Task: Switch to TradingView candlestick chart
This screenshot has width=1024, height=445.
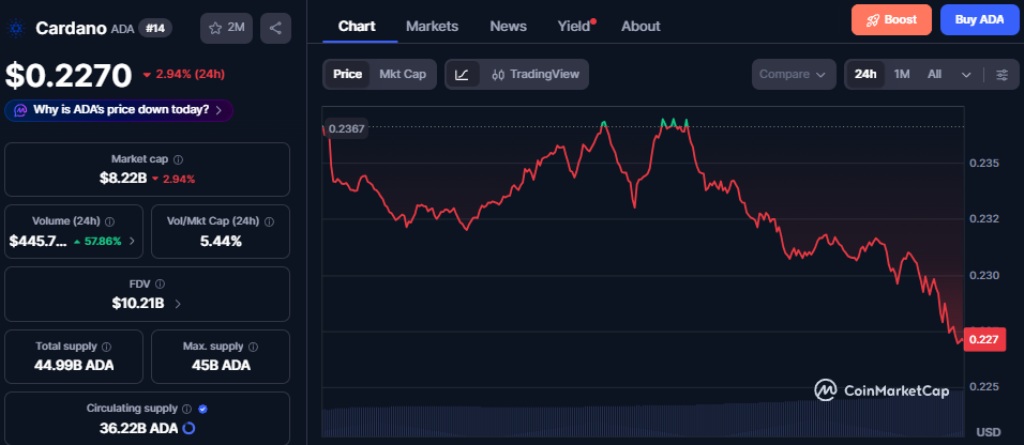Action: coord(536,74)
